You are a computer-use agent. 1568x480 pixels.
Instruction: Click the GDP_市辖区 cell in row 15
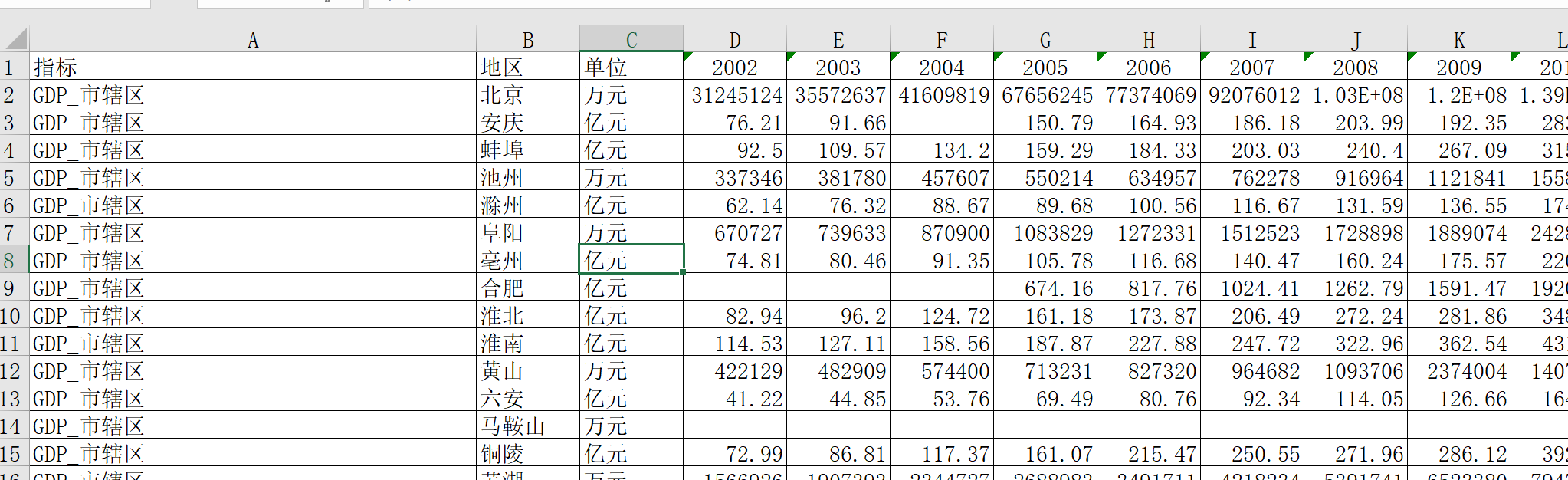click(252, 453)
